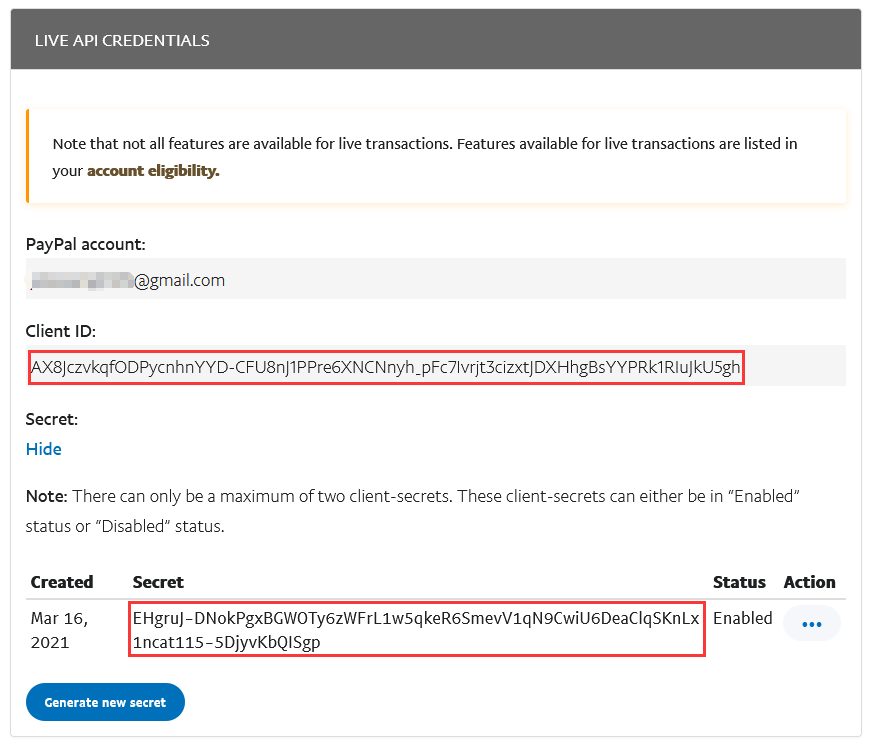Click the Created column header
Viewport: 871px width, 746px height.
point(62,582)
